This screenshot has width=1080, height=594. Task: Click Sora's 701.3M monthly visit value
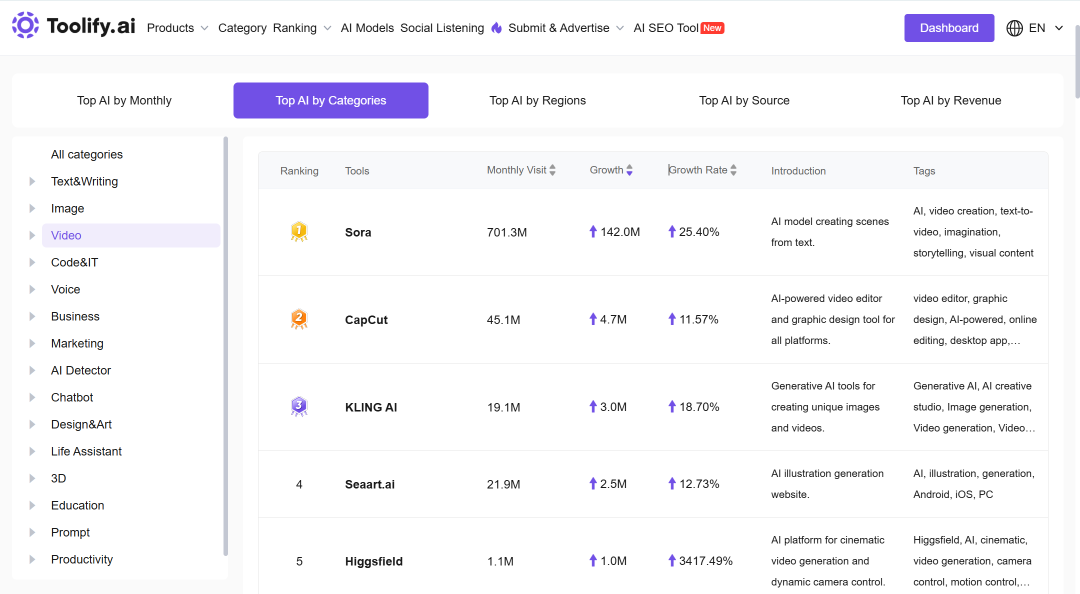coord(507,232)
